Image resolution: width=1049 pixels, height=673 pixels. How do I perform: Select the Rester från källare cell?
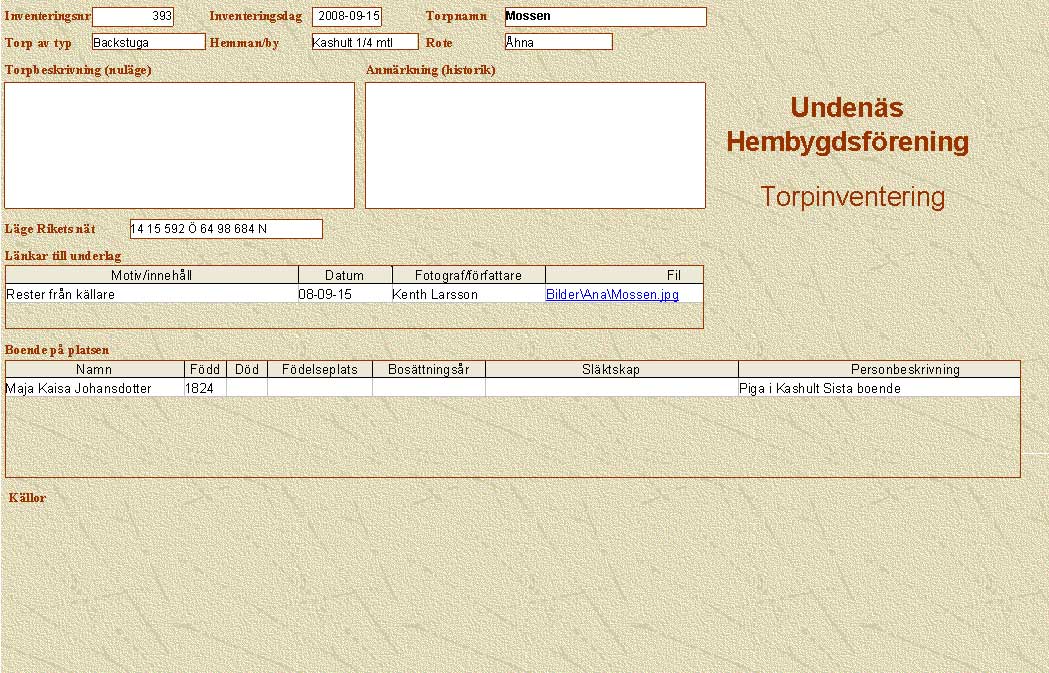point(61,295)
